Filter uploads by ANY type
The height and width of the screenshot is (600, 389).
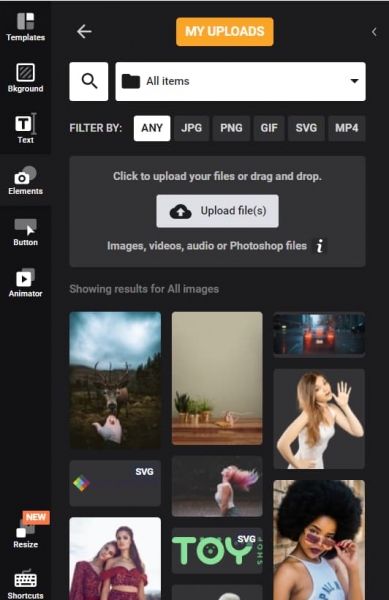click(x=152, y=128)
